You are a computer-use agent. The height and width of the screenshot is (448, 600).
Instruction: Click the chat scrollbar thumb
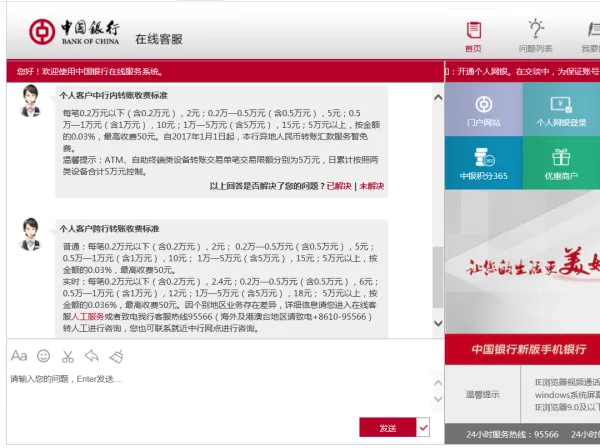438,277
